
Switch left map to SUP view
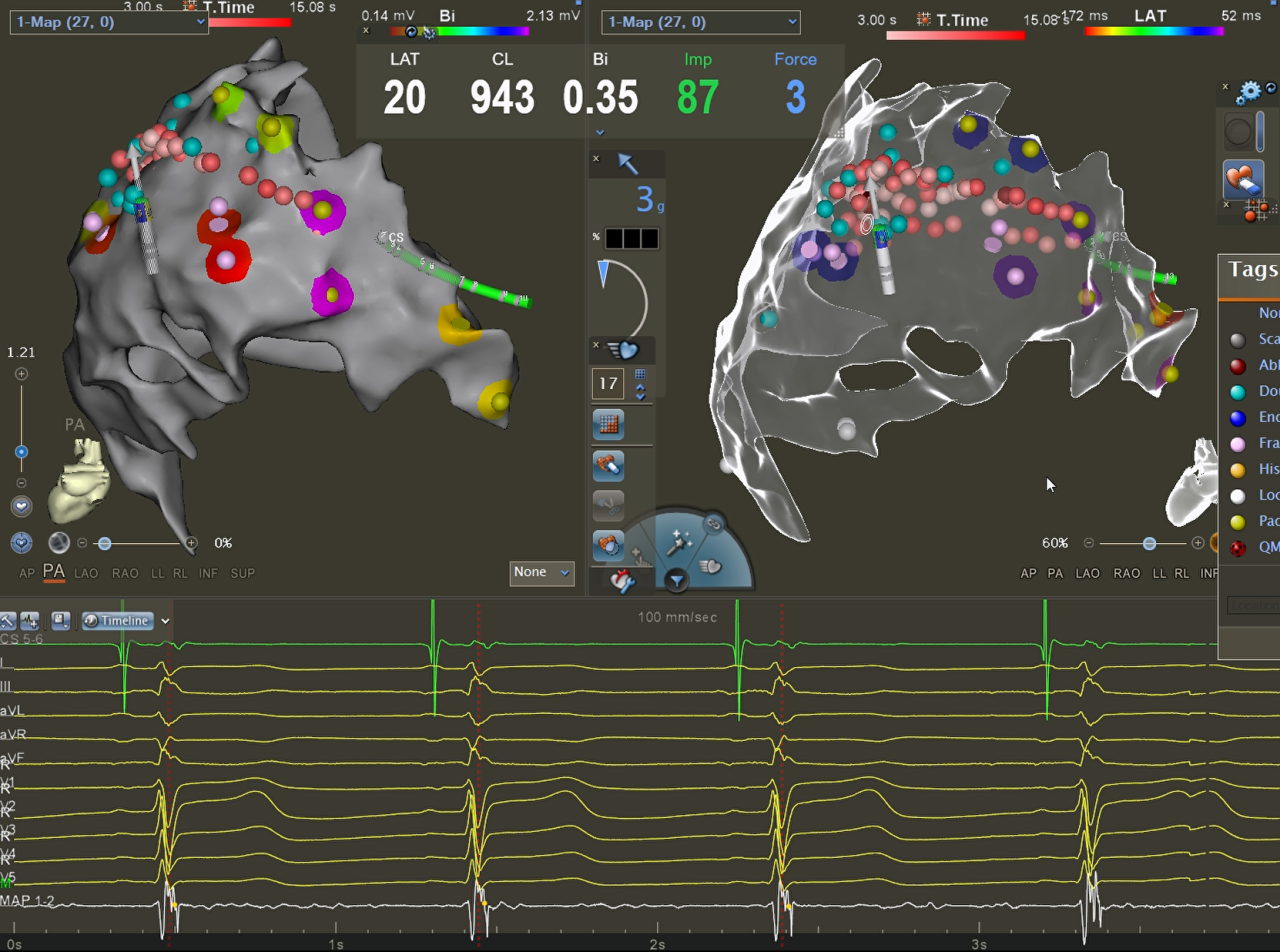point(242,573)
